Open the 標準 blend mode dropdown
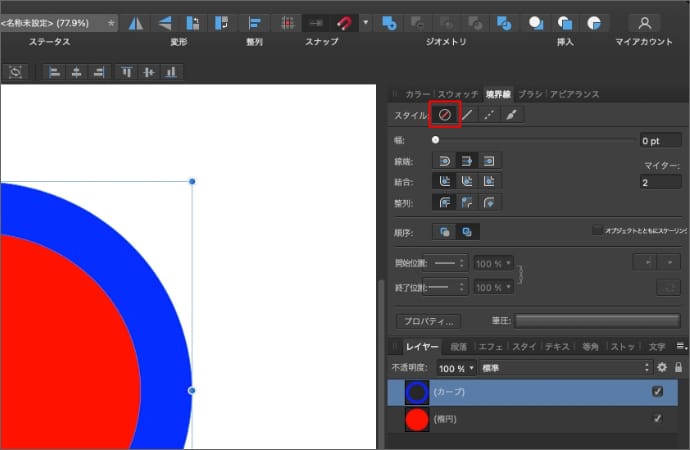690x450 pixels. click(565, 368)
